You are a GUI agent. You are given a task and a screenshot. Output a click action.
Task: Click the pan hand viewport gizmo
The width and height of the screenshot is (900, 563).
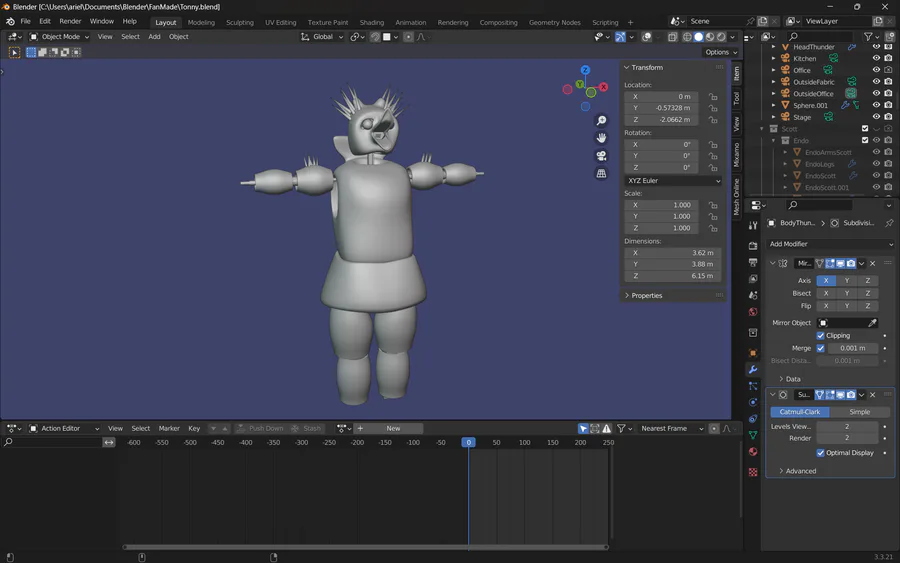pos(601,138)
